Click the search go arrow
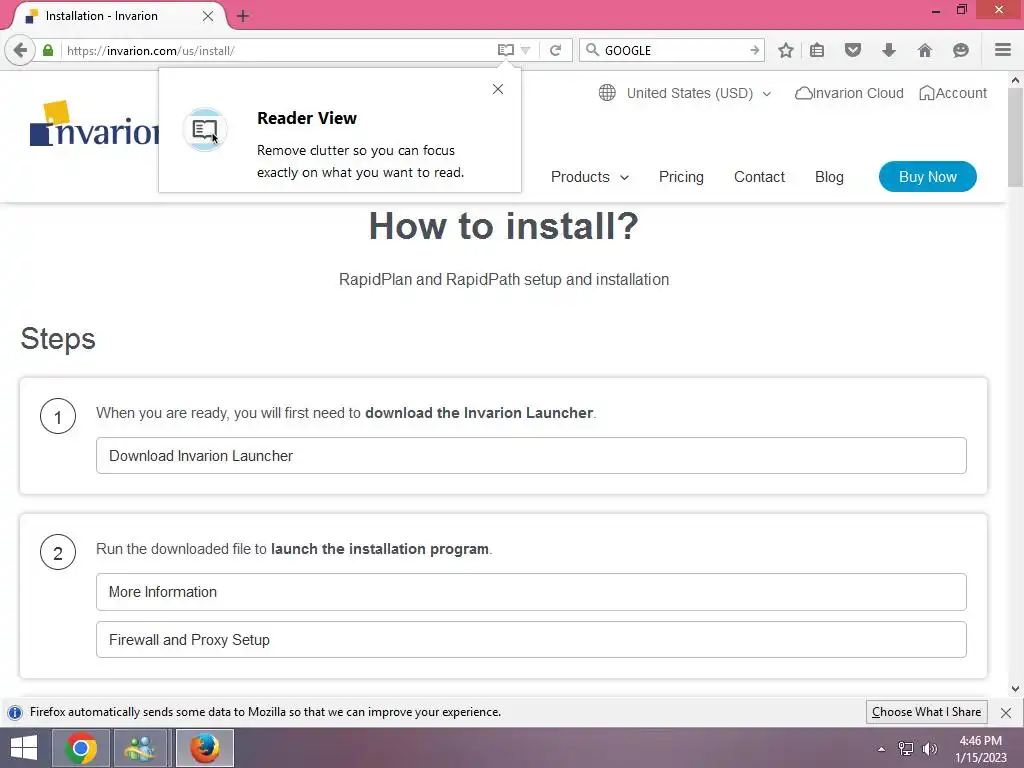Image resolution: width=1024 pixels, height=768 pixels. [754, 50]
